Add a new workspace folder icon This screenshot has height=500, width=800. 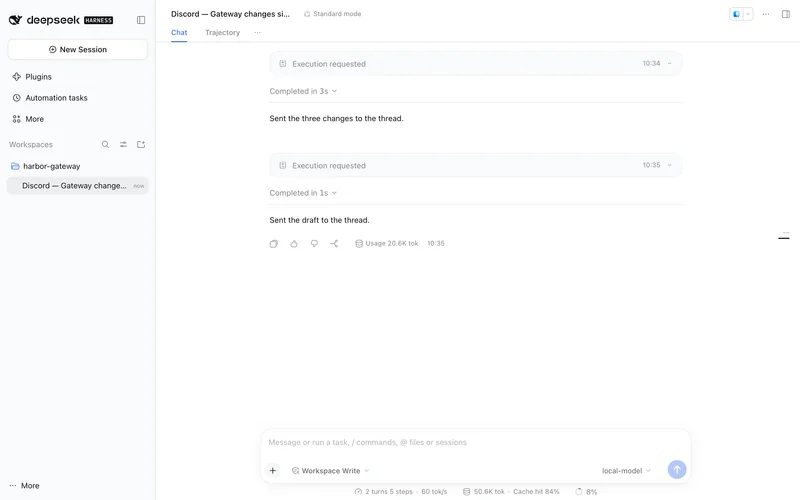tap(141, 144)
